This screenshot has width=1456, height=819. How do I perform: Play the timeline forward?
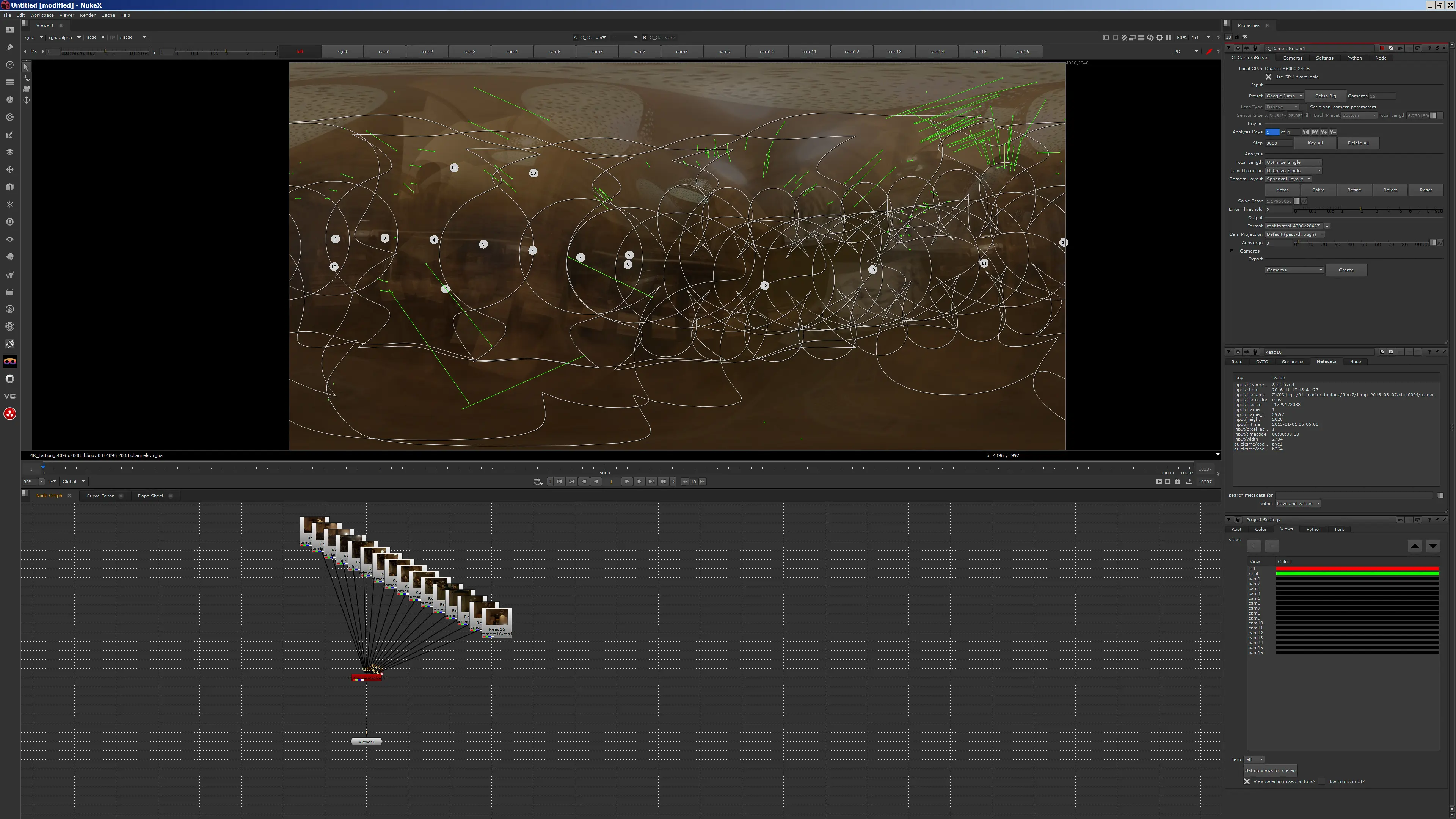[626, 482]
